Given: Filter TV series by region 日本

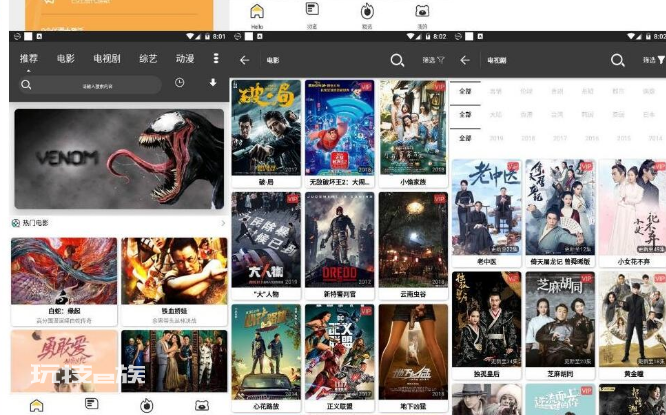Looking at the screenshot, I should (x=649, y=115).
